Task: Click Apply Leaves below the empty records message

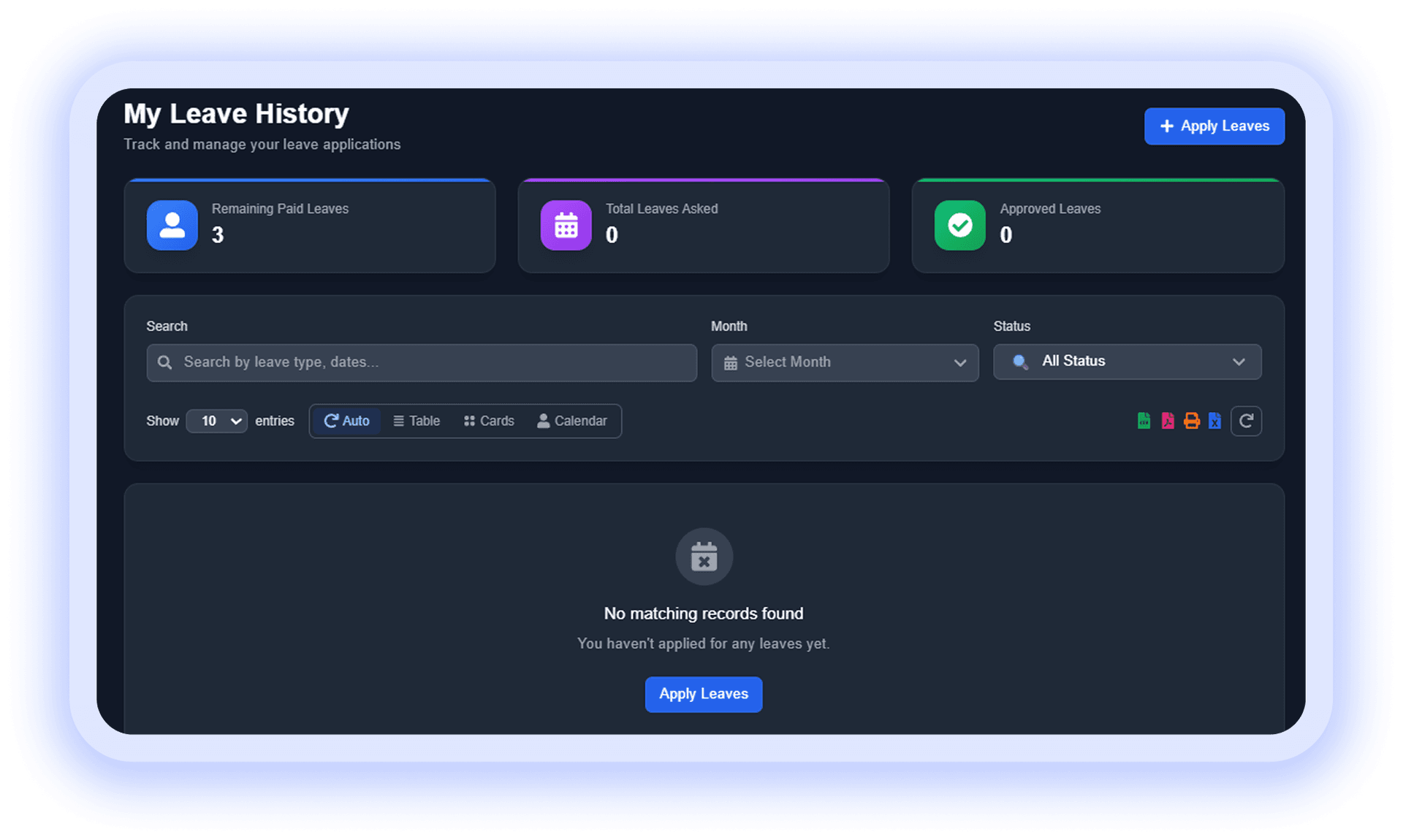Action: coord(703,694)
